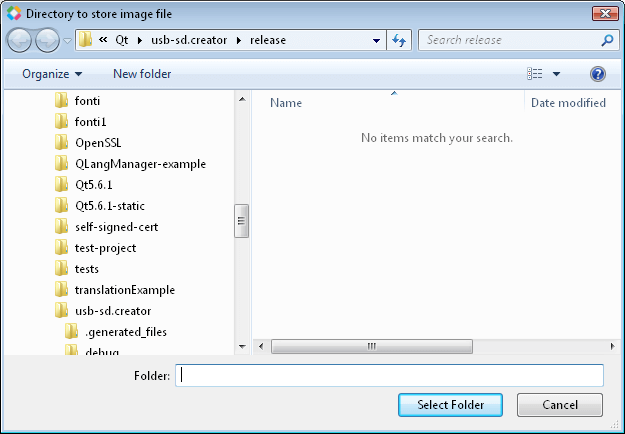Screen dimensions: 625x434
Task: Open the view options dropdown arrow
Action: [x=556, y=74]
